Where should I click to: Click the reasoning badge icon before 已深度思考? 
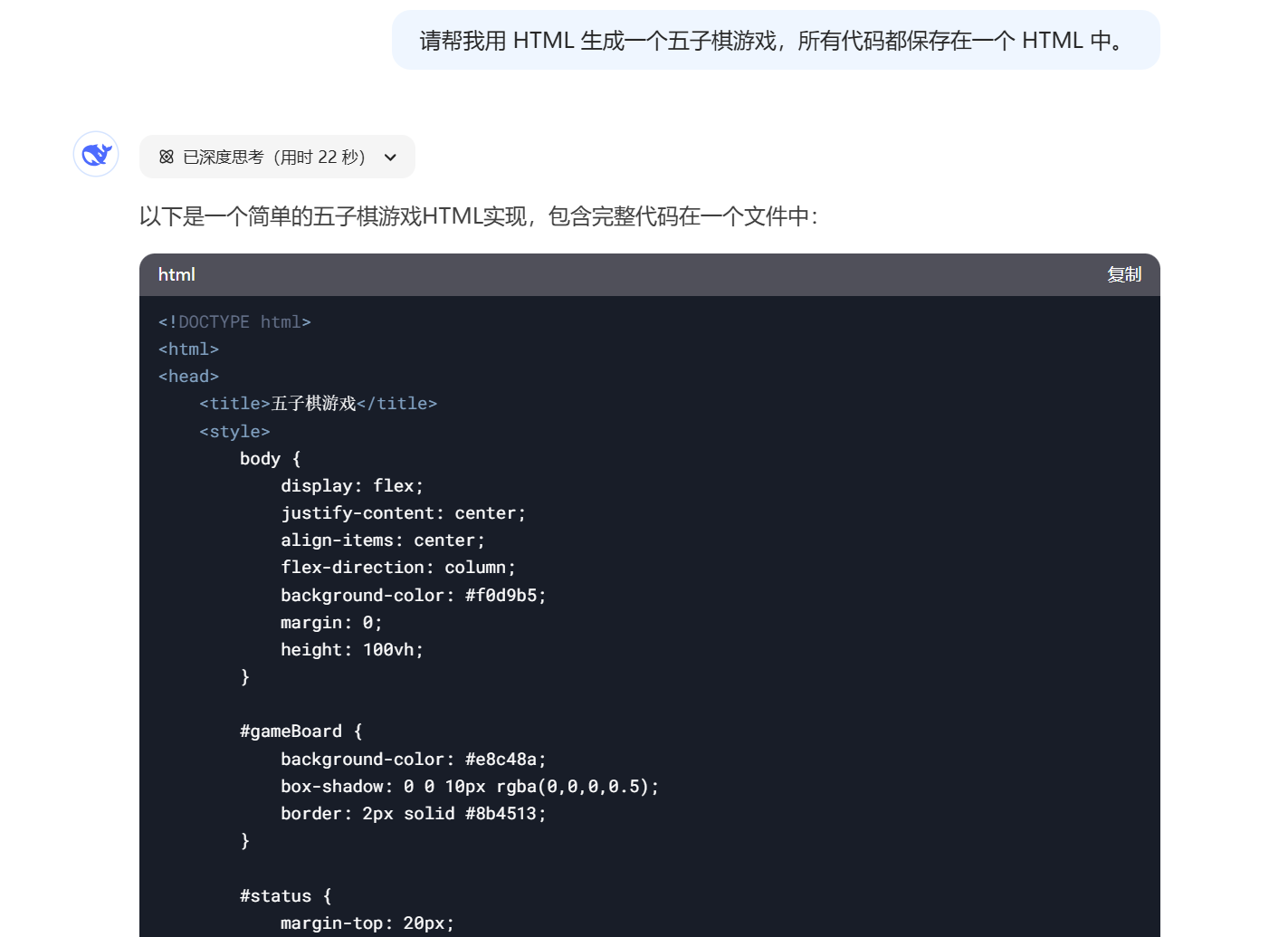[167, 156]
